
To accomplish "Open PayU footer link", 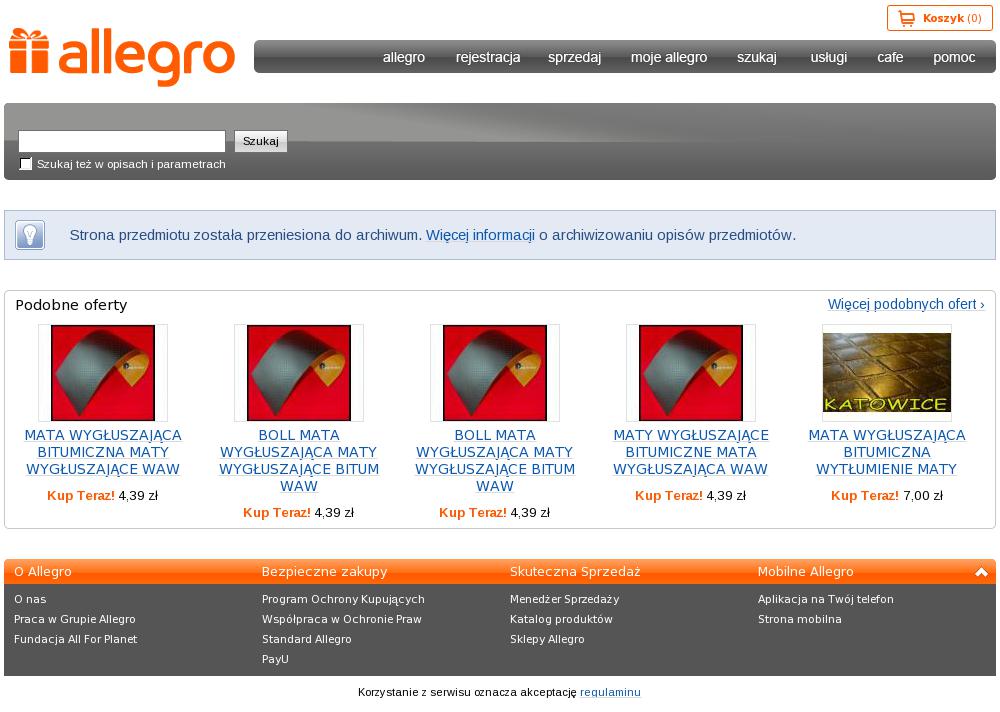I will coord(275,659).
